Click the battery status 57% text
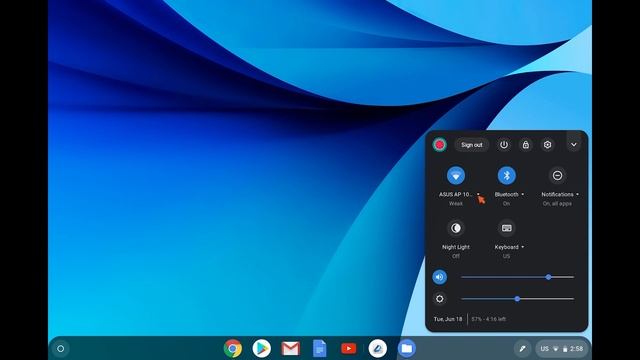This screenshot has height=360, width=640. [489, 319]
